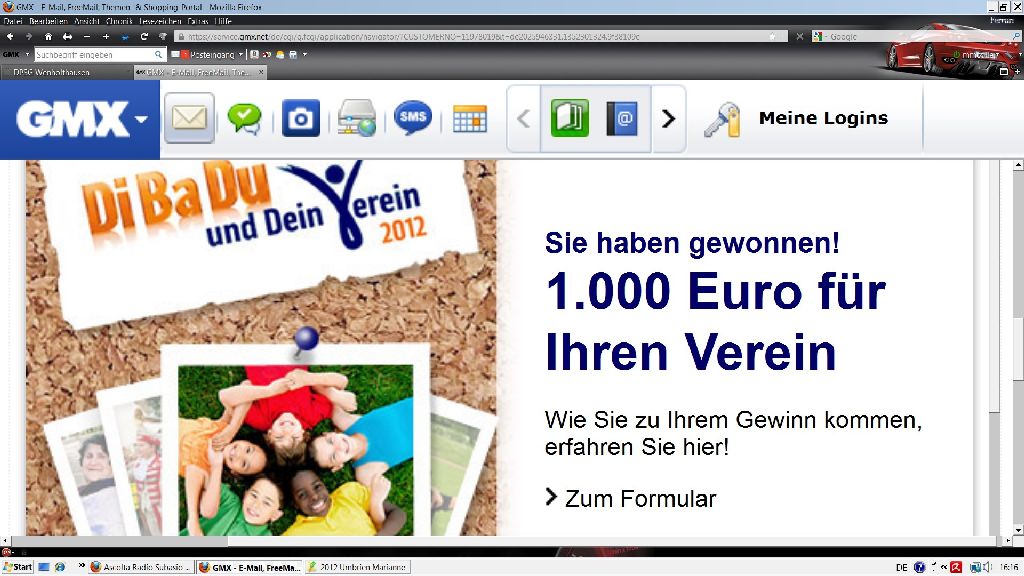Open the Hilfe menu

(x=223, y=21)
